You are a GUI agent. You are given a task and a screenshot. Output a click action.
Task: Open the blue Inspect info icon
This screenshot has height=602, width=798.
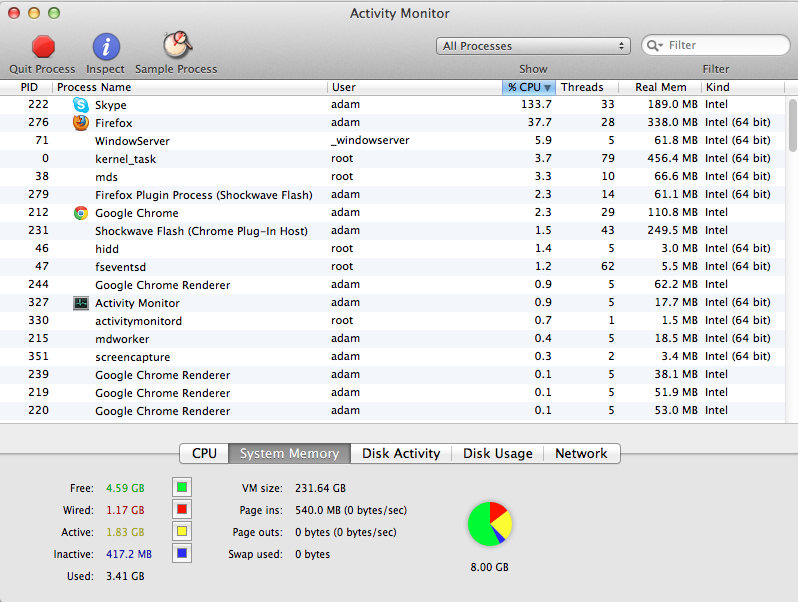(106, 47)
